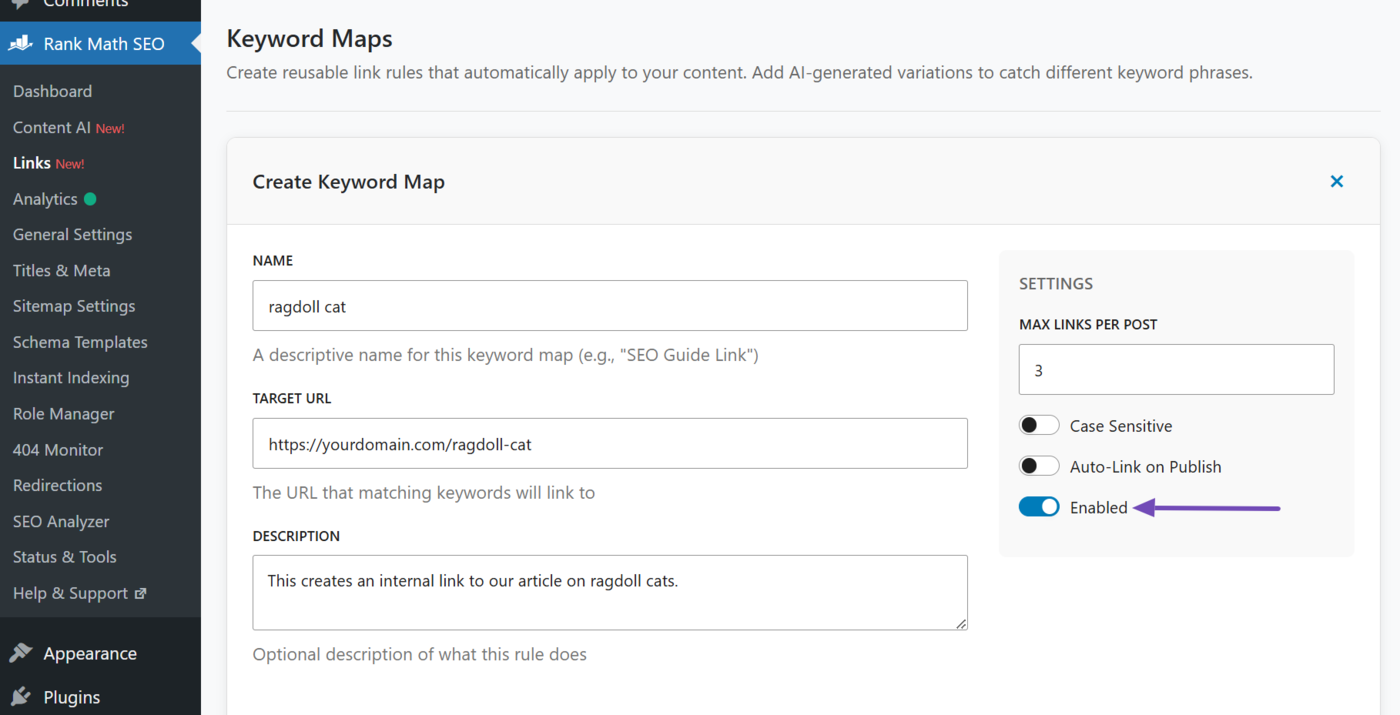This screenshot has width=1400, height=715.
Task: Open General Settings submenu item
Action: click(72, 235)
